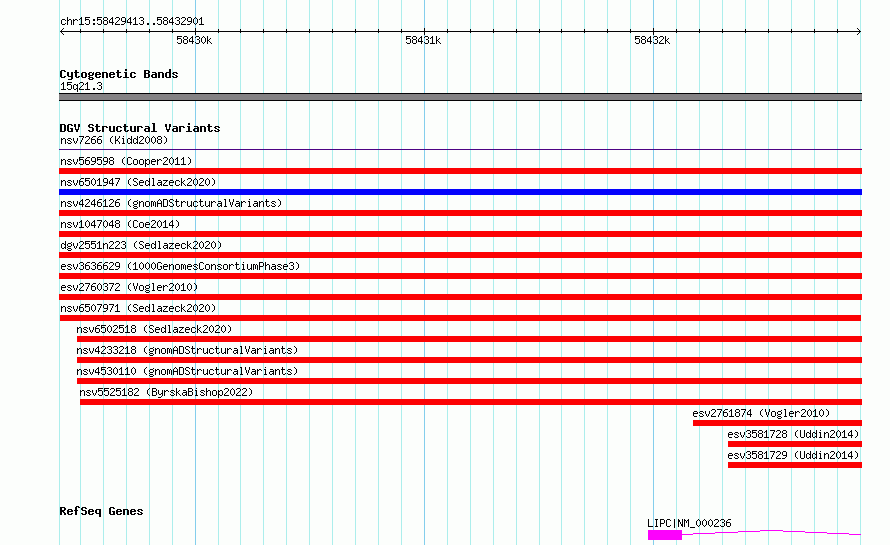Screen dimensions: 890x545
Task: Click red bar for nsv4530110
Action: (469, 381)
